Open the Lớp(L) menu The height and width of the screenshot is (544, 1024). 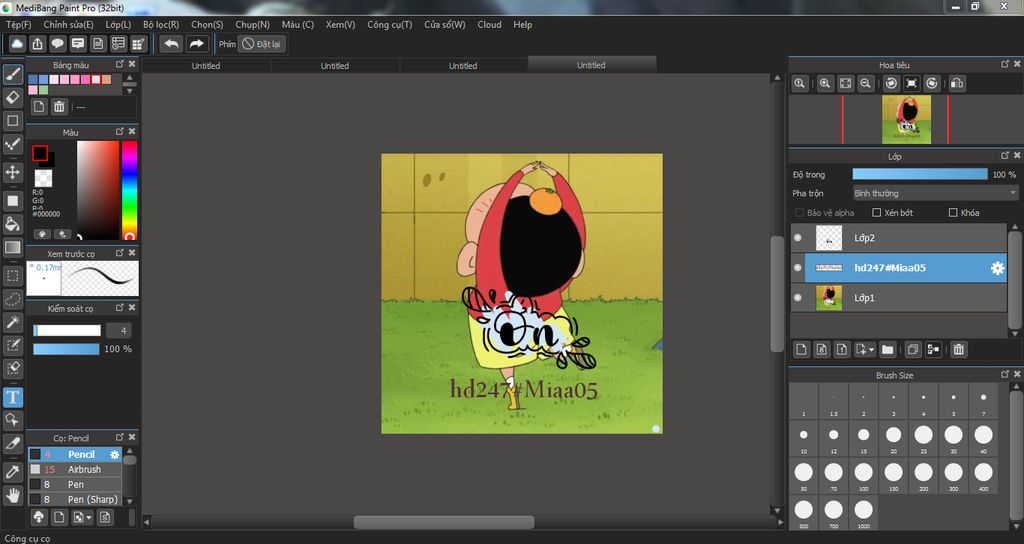[118, 25]
